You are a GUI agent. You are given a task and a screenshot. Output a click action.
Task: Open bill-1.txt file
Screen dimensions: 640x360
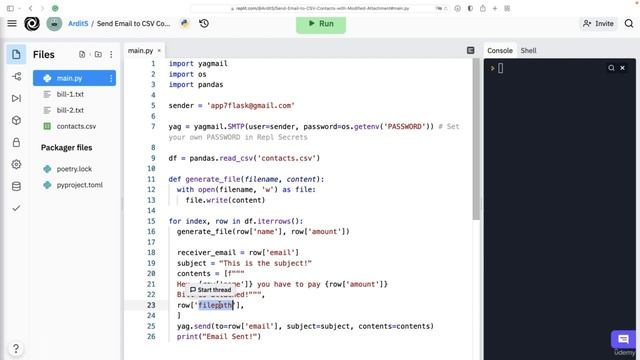(x=70, y=94)
